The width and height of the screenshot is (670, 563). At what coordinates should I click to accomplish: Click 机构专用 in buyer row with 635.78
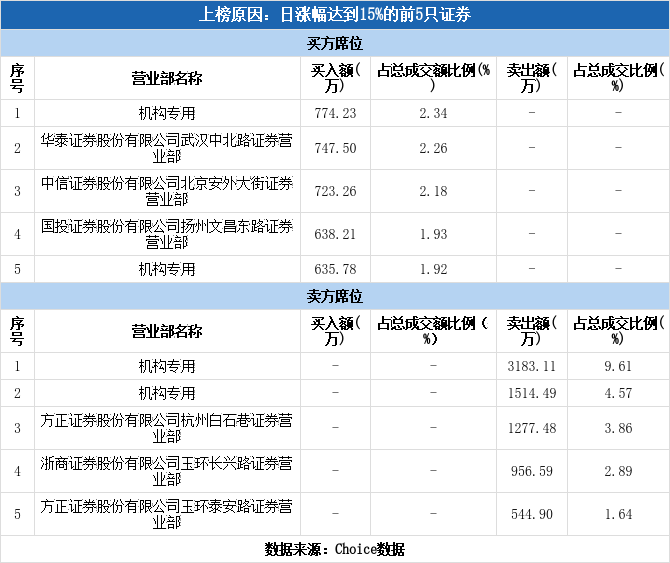(167, 269)
